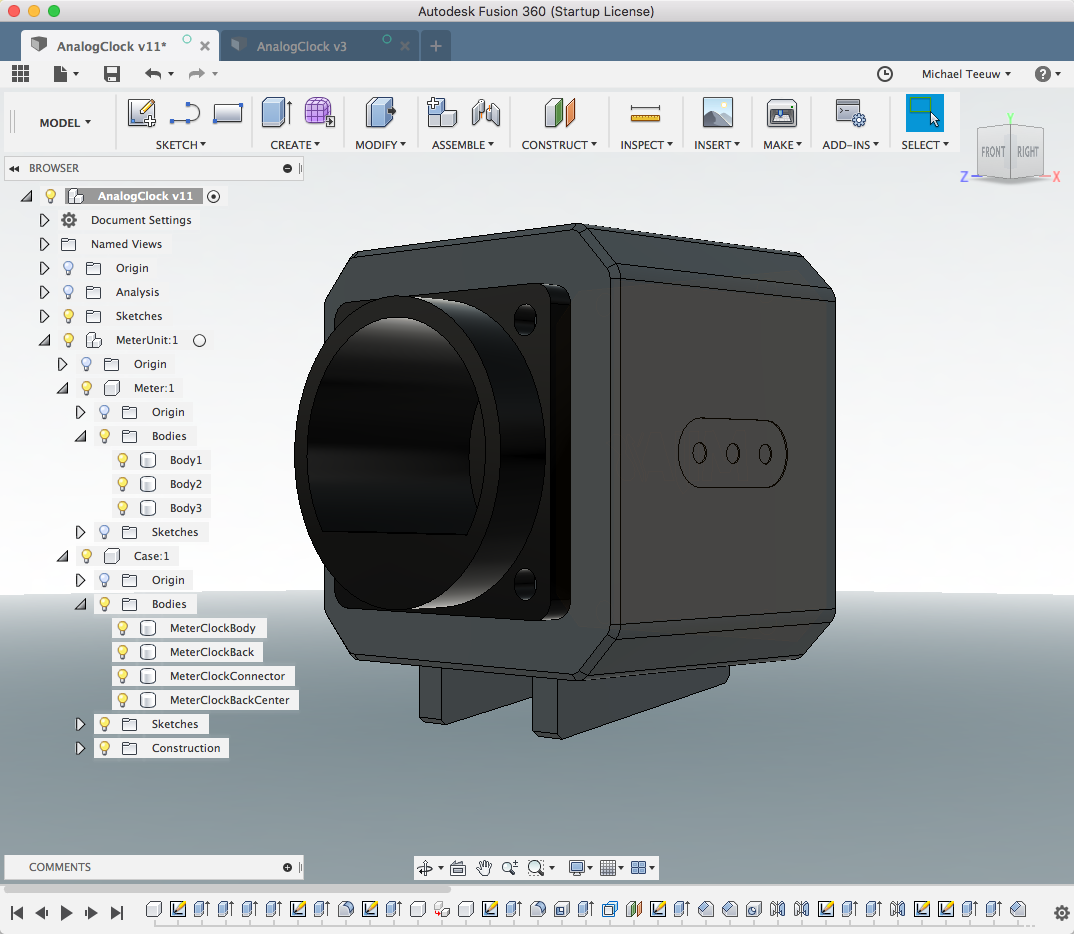Open the 3D Print Make icon

coord(781,114)
